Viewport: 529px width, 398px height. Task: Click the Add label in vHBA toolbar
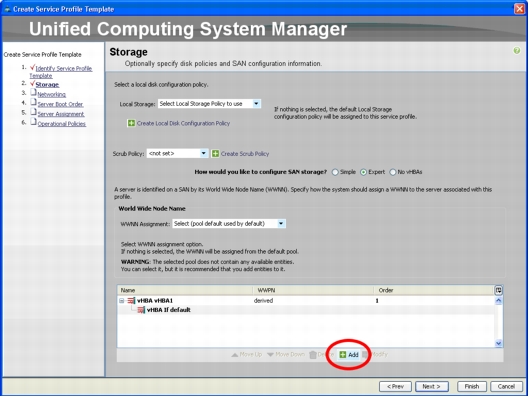(x=353, y=355)
